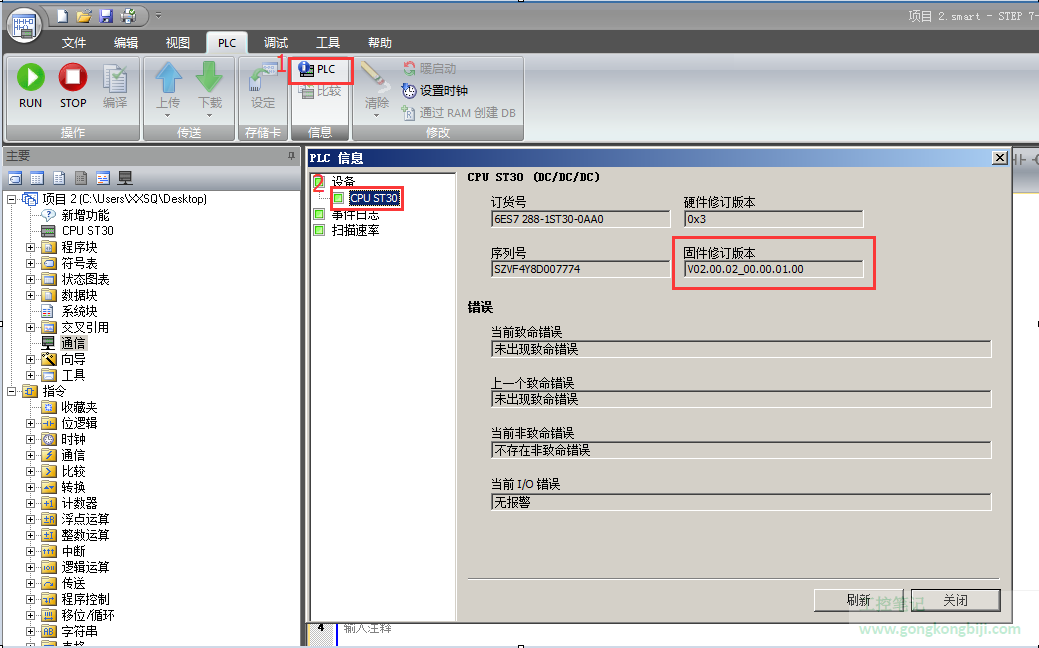
Task: Select 新增功能 in the project tree
Action: pos(85,215)
